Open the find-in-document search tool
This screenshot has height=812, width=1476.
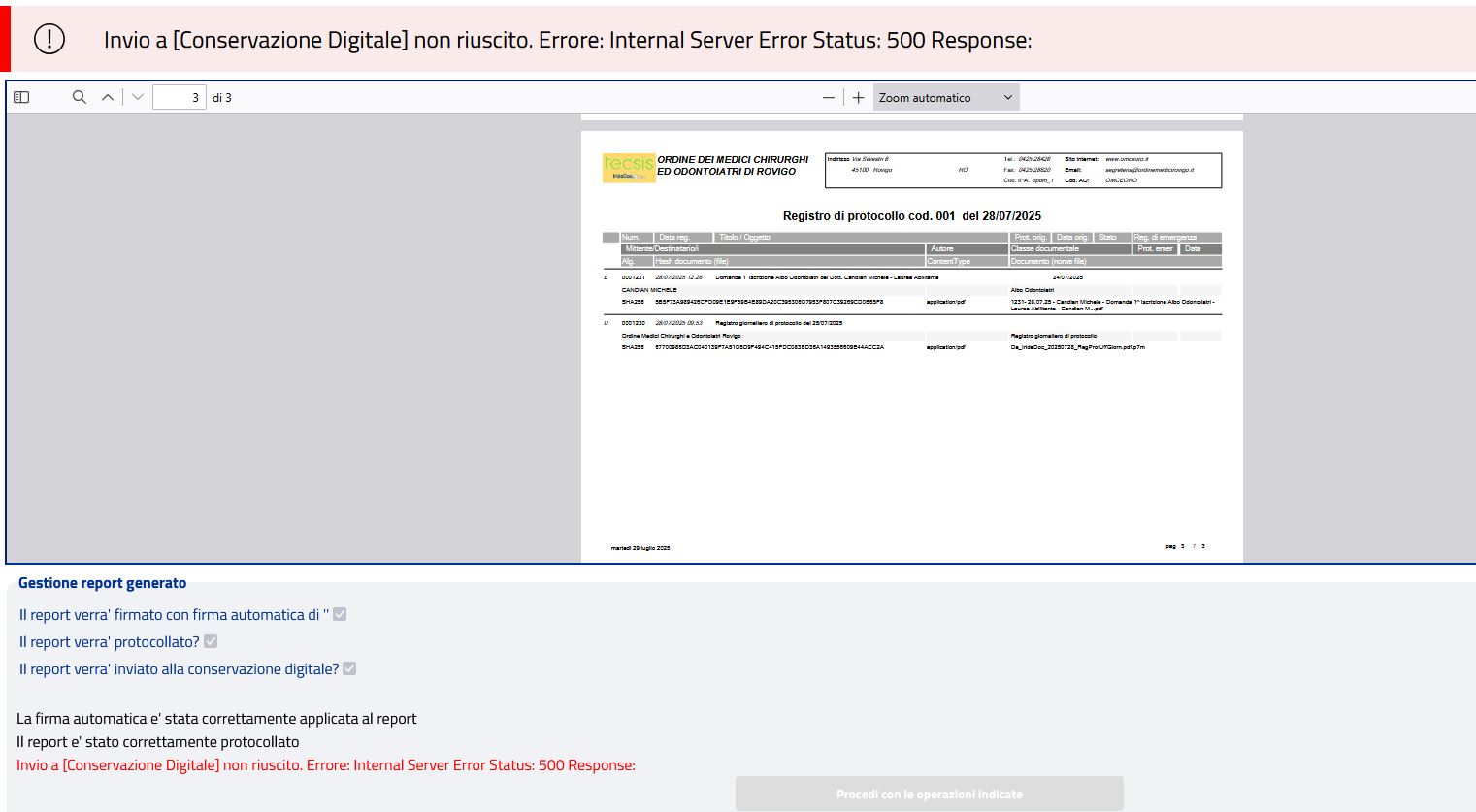coord(80,97)
